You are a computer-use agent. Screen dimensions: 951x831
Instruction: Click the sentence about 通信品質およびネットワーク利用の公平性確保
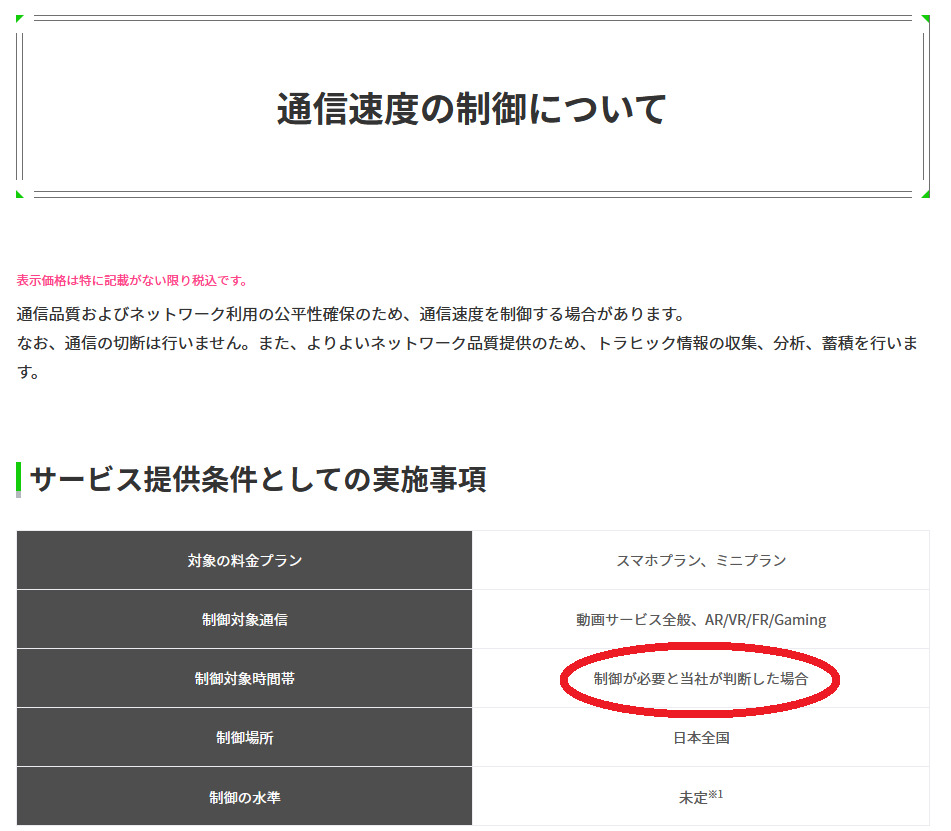(351, 314)
